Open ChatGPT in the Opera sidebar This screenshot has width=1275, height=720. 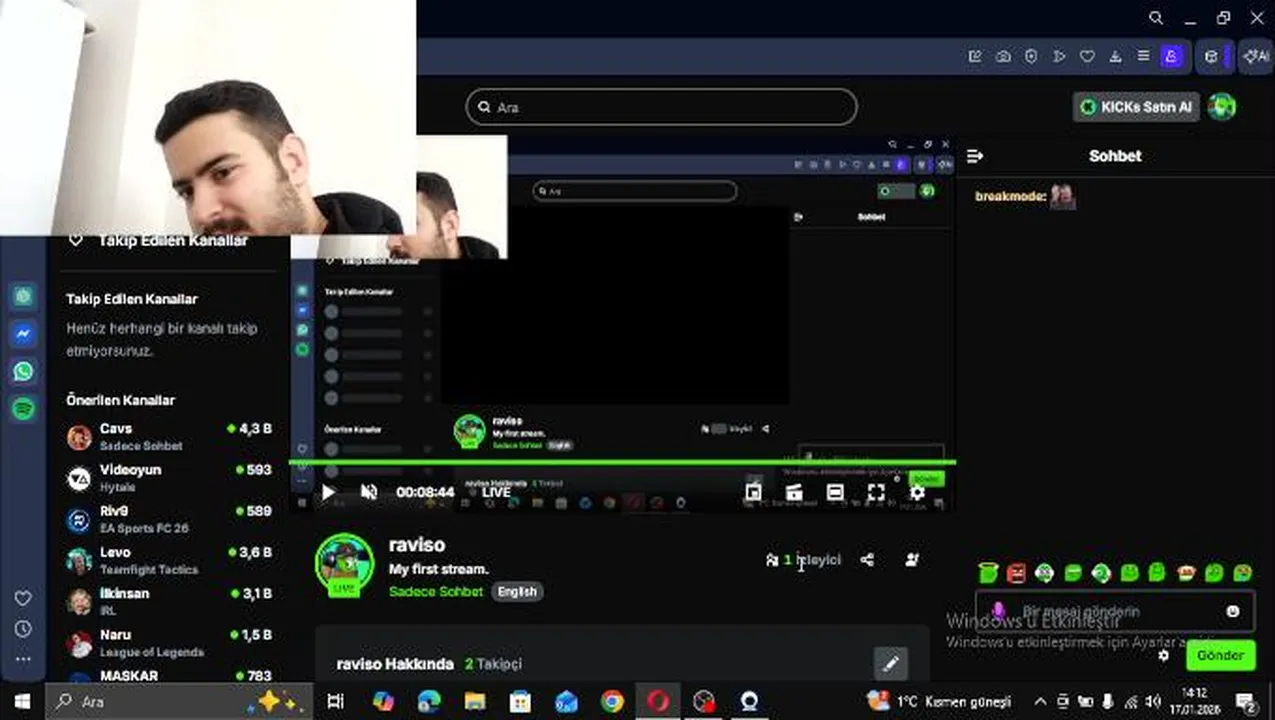(x=23, y=296)
